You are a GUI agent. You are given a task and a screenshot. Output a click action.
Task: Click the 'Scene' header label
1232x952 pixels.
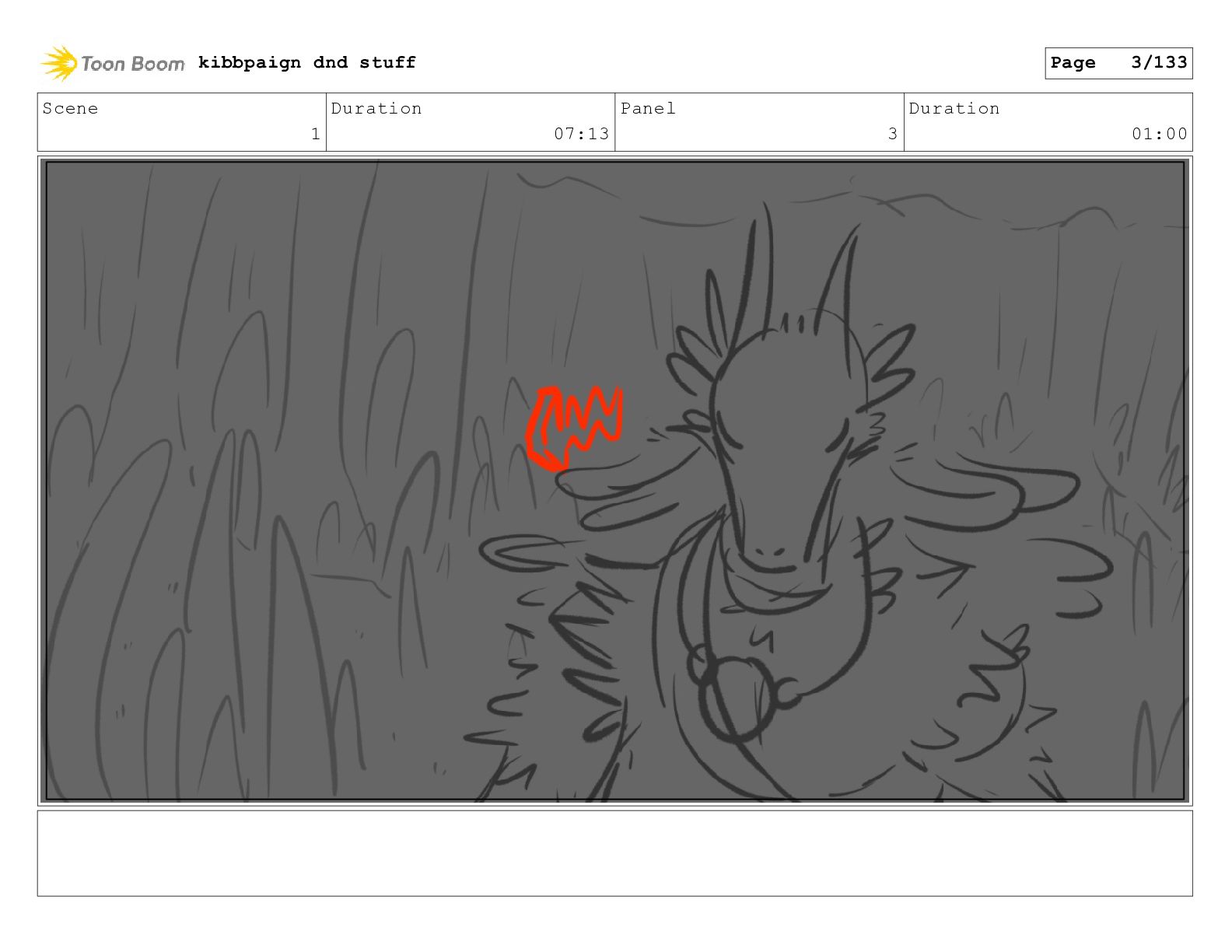click(x=70, y=108)
